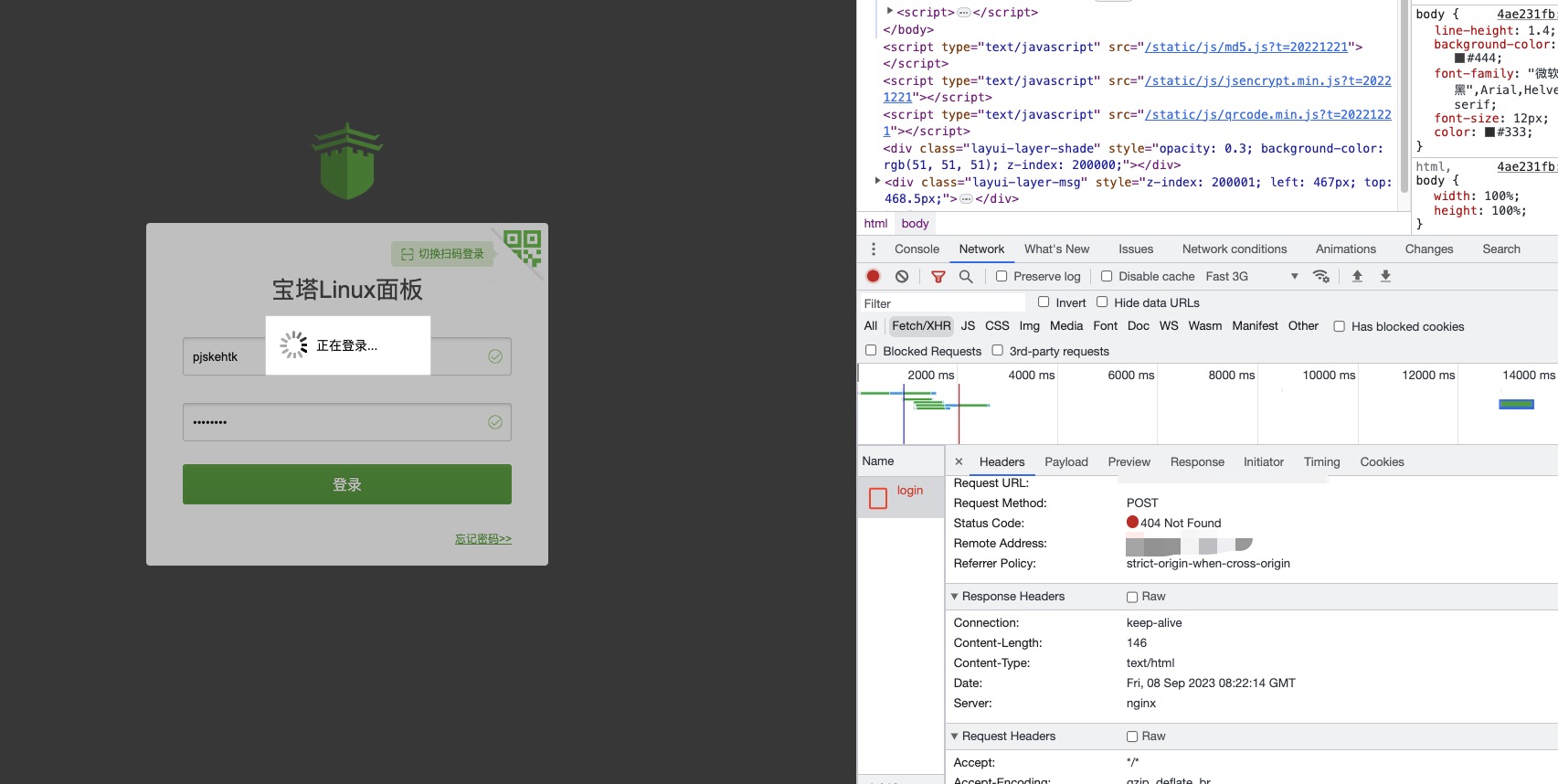Switch to Console drawer tab
The image size is (1558, 784).
coord(917,249)
